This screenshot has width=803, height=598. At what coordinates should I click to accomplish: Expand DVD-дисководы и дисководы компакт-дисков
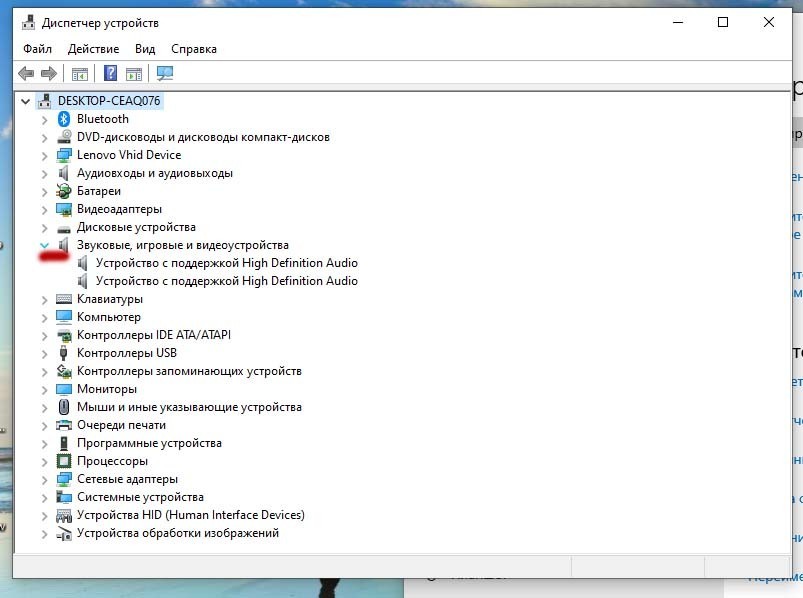tap(45, 138)
